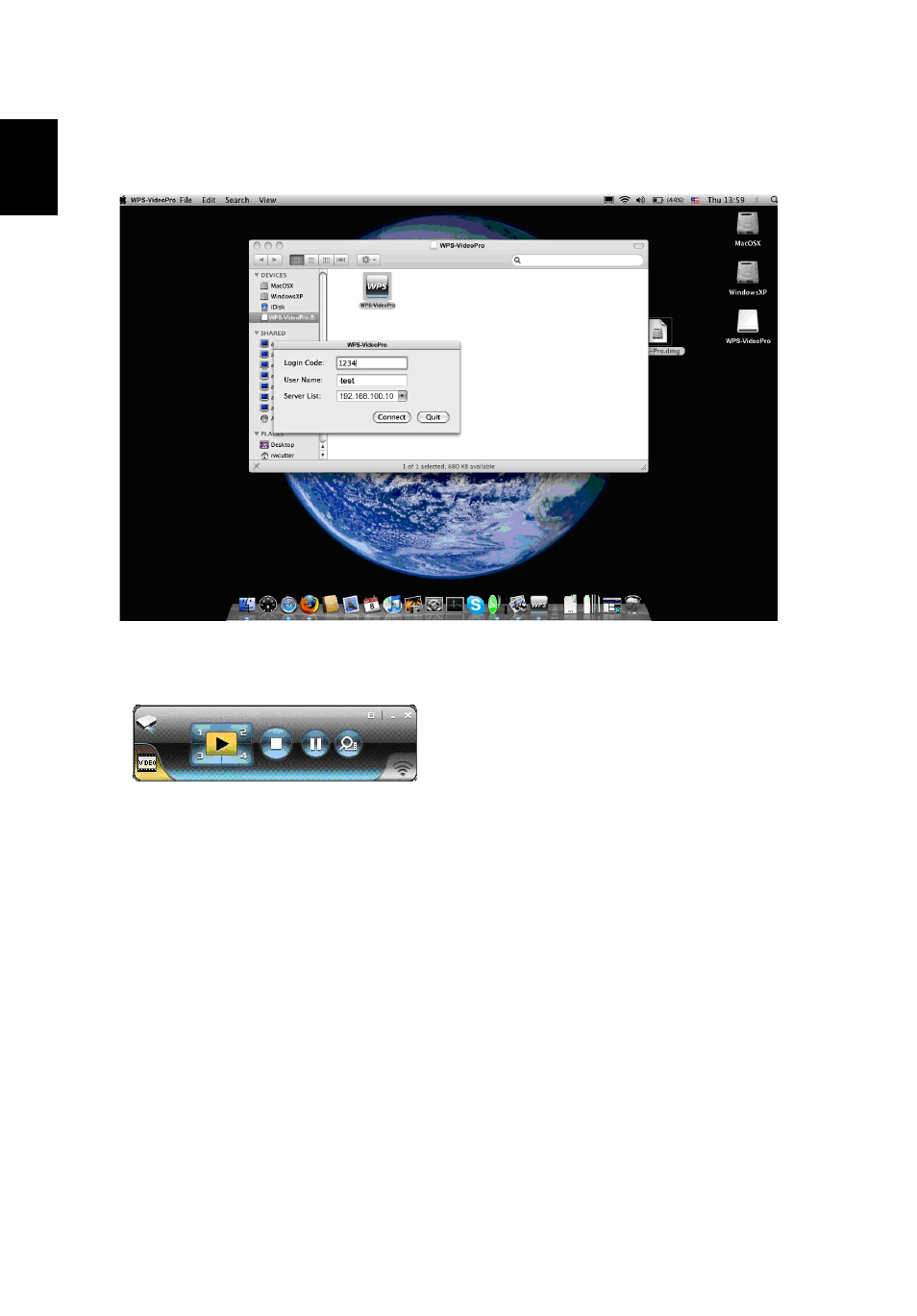This screenshot has width=917, height=1316.
Task: Select Desktop in Finder sidebar Places
Action: tap(277, 444)
